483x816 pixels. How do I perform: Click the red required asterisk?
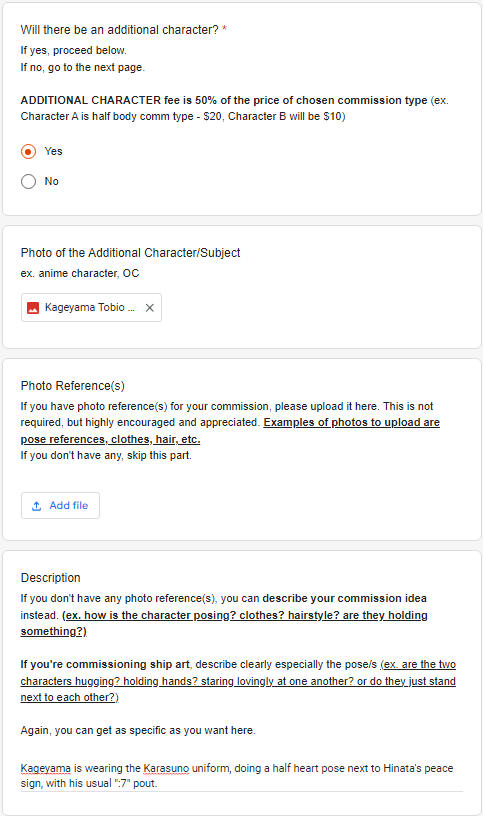coord(224,30)
